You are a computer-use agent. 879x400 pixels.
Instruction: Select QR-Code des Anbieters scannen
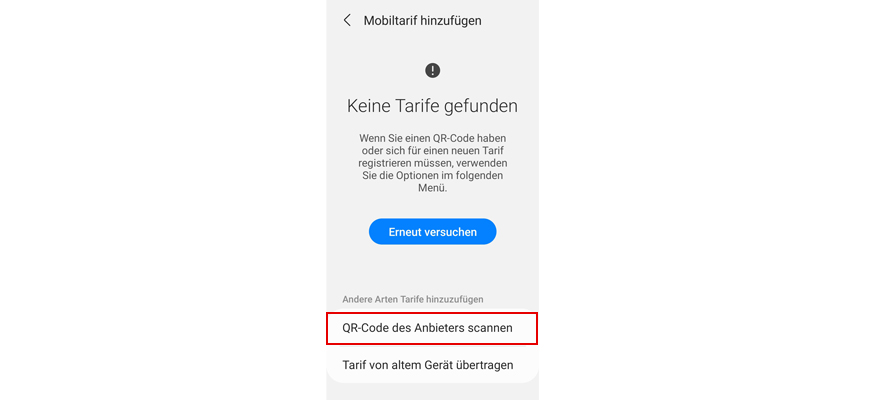[432, 328]
